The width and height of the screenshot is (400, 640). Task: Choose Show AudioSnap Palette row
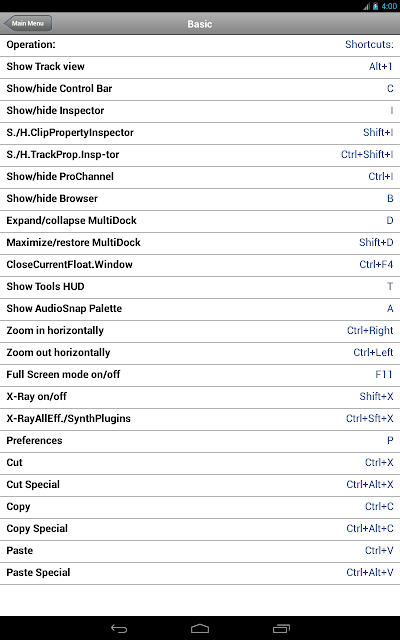coord(200,309)
